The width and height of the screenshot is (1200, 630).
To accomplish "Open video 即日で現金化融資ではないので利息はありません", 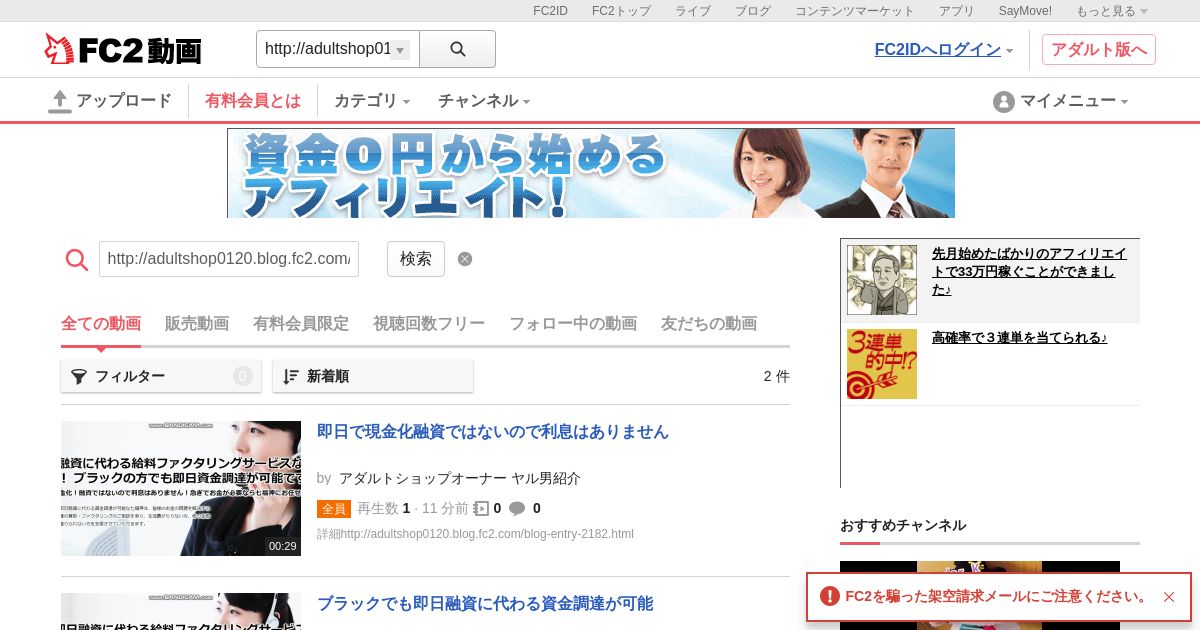I will coord(493,432).
